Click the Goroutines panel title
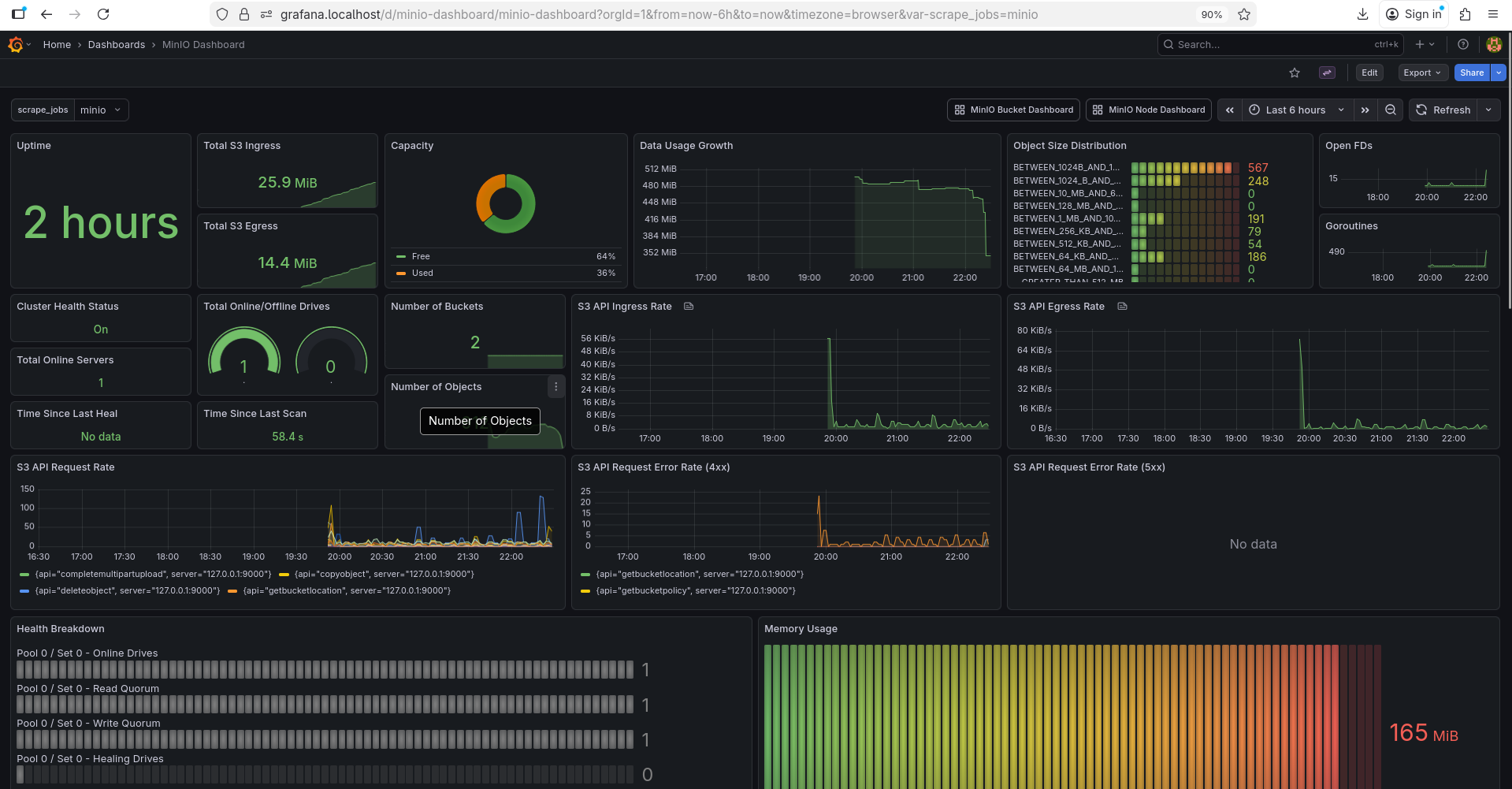 coord(1351,226)
